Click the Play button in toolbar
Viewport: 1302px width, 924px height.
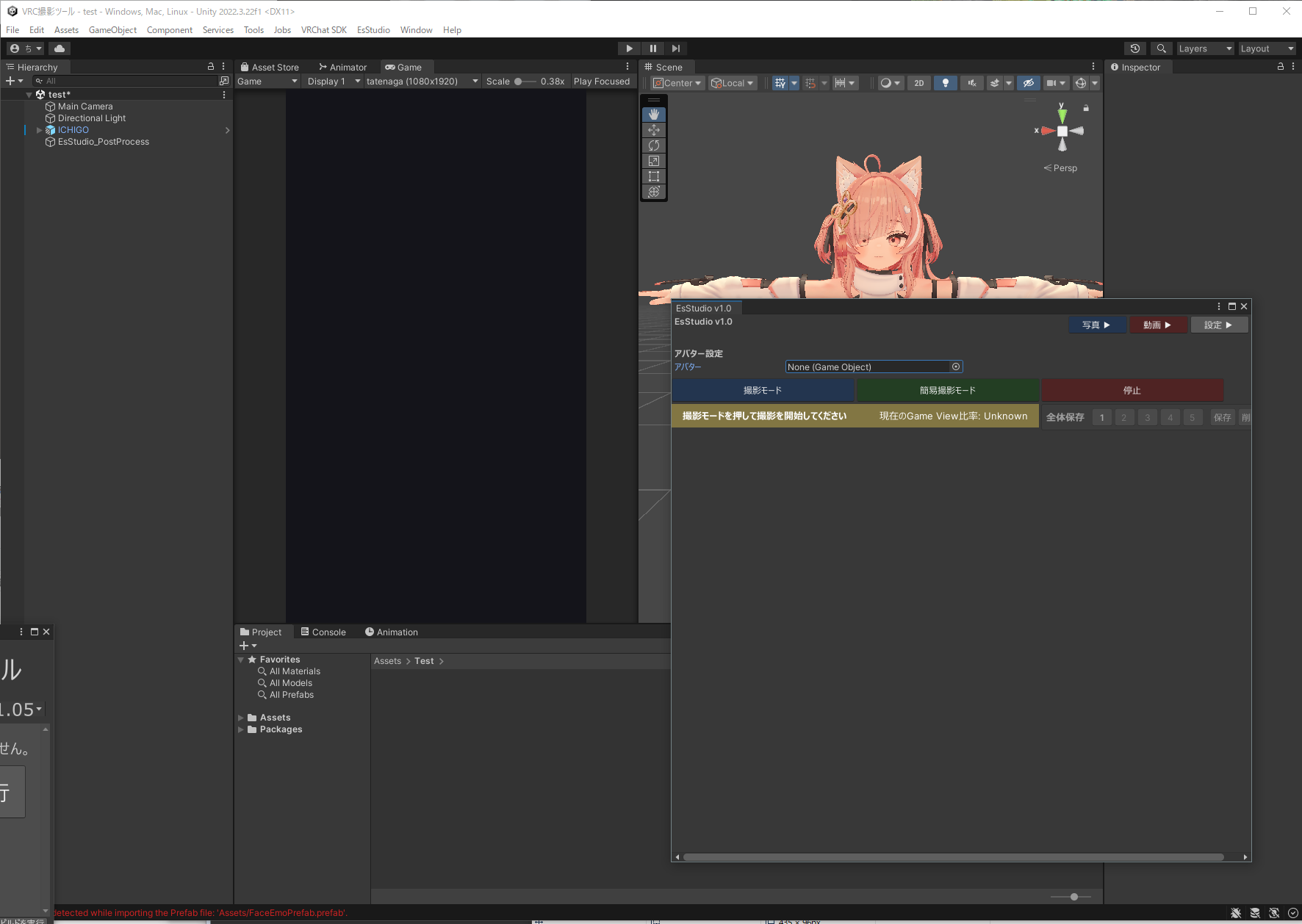tap(629, 48)
